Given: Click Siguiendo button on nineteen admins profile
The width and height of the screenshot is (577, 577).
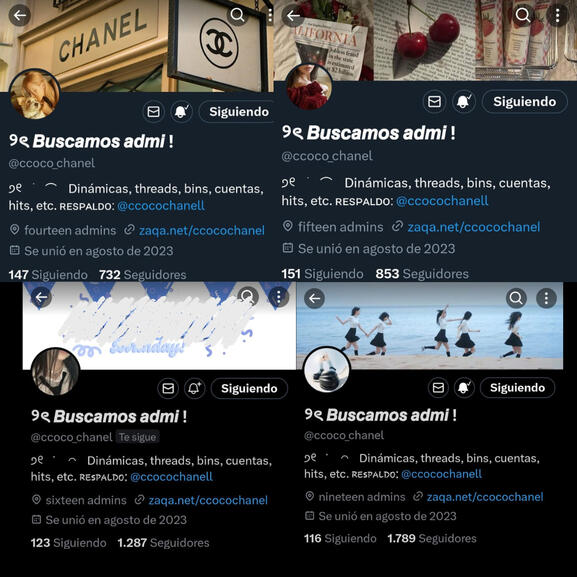Looking at the screenshot, I should (x=517, y=387).
